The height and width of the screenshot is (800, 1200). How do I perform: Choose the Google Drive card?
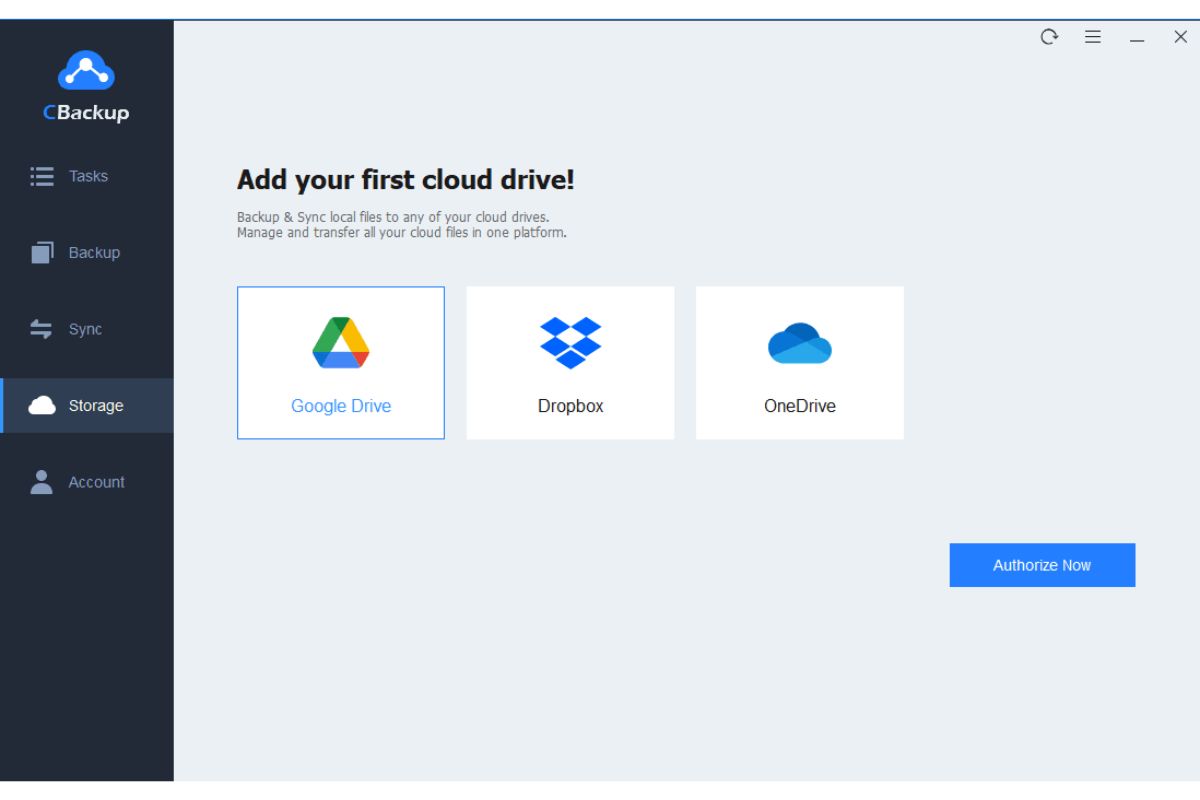(341, 363)
